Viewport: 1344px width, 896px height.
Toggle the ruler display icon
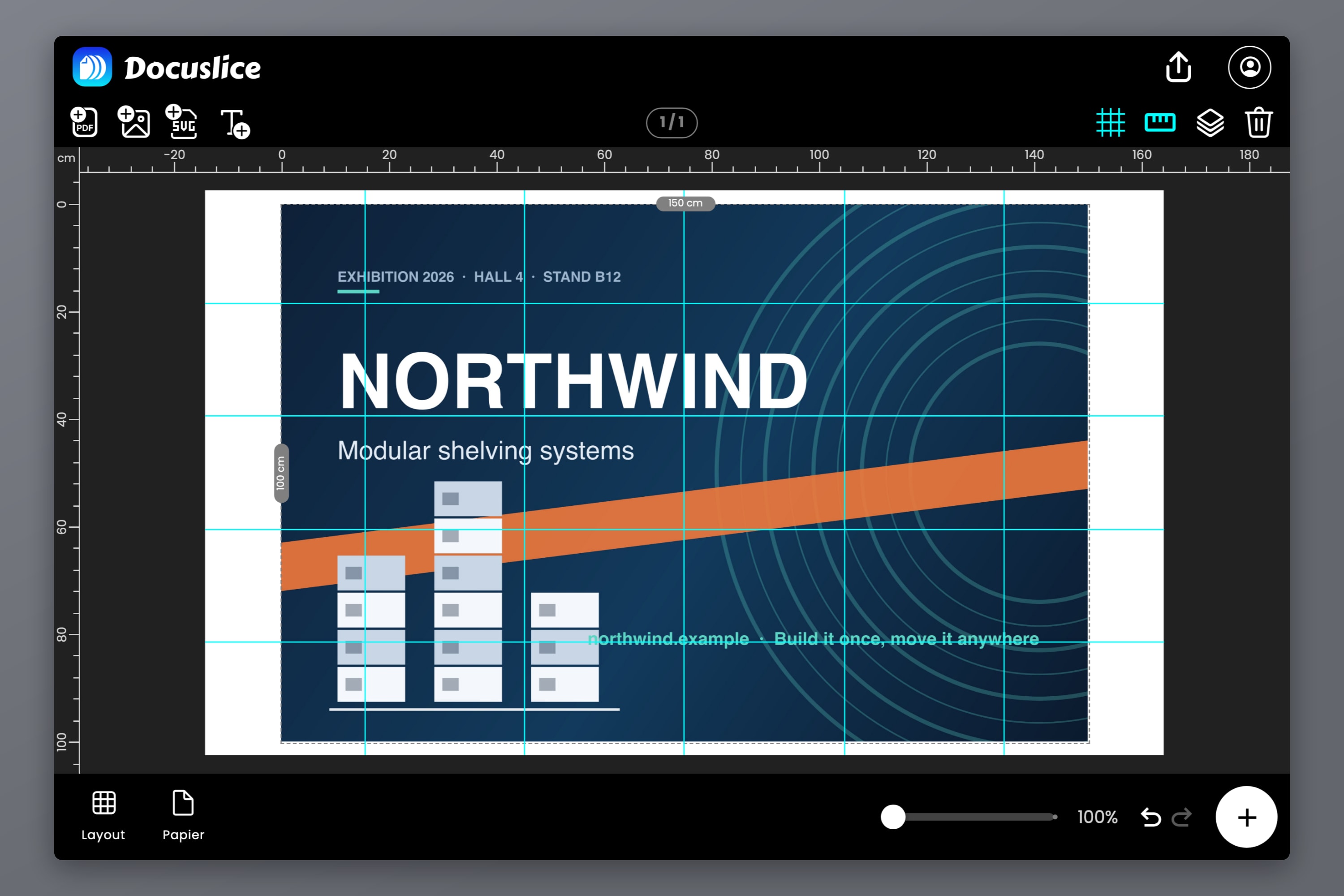[x=1160, y=122]
